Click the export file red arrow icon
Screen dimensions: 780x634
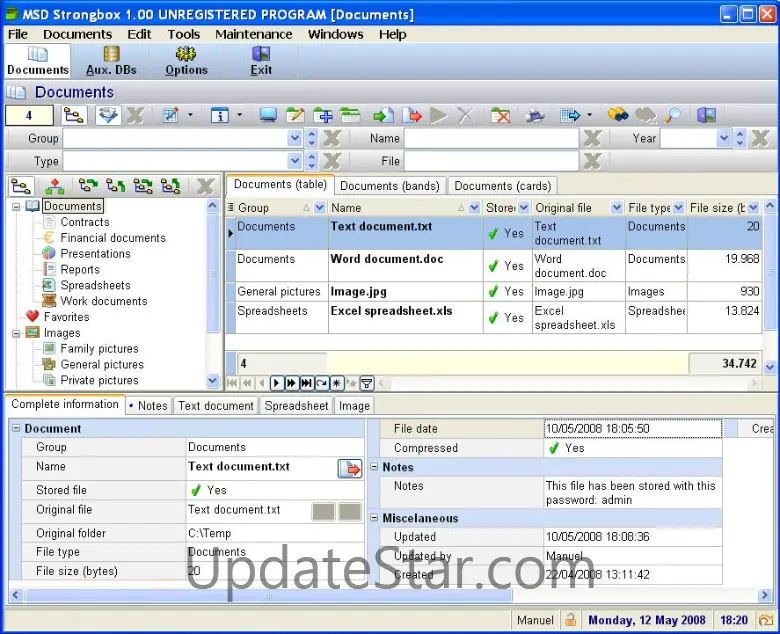click(412, 116)
